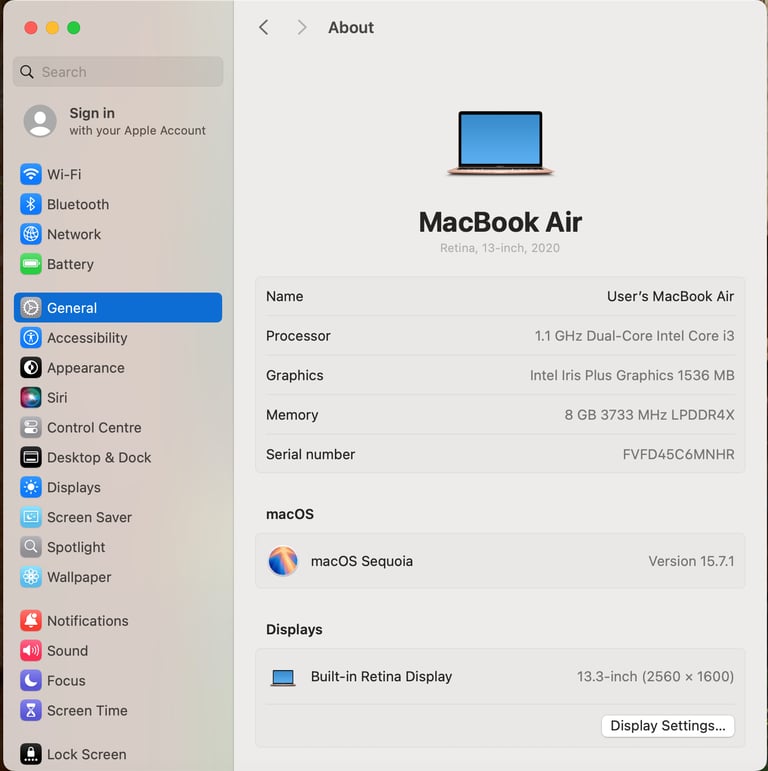768x771 pixels.
Task: Click the 13.3-inch (2560 × 1600) text
Action: coord(655,677)
